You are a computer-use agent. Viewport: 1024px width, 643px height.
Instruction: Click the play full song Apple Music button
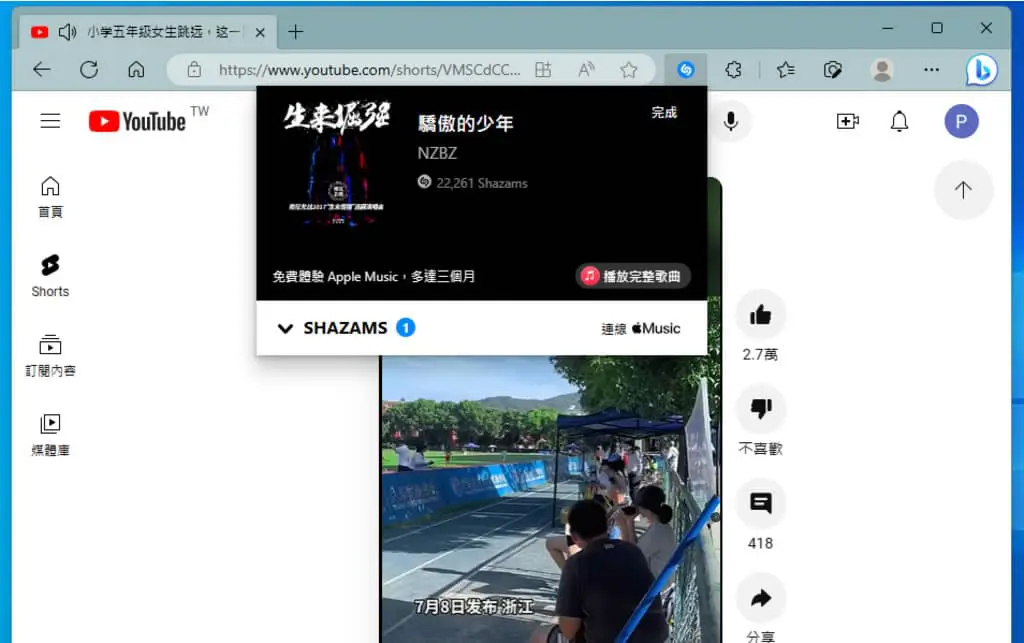pos(633,276)
